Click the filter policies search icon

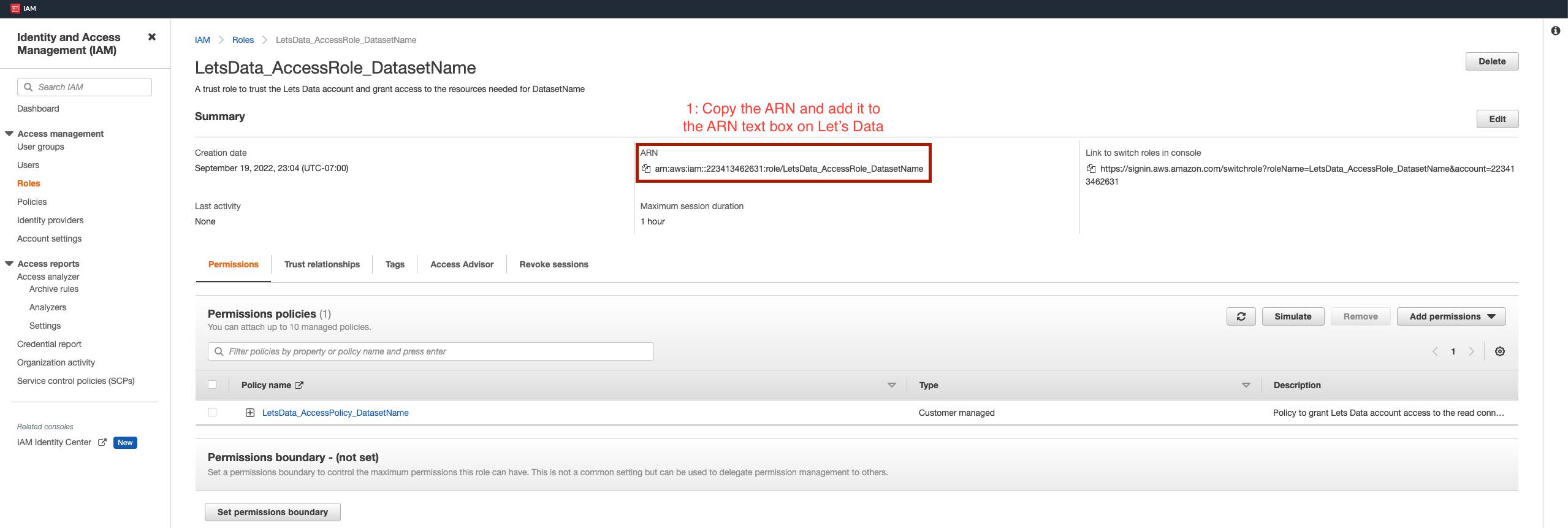click(219, 351)
